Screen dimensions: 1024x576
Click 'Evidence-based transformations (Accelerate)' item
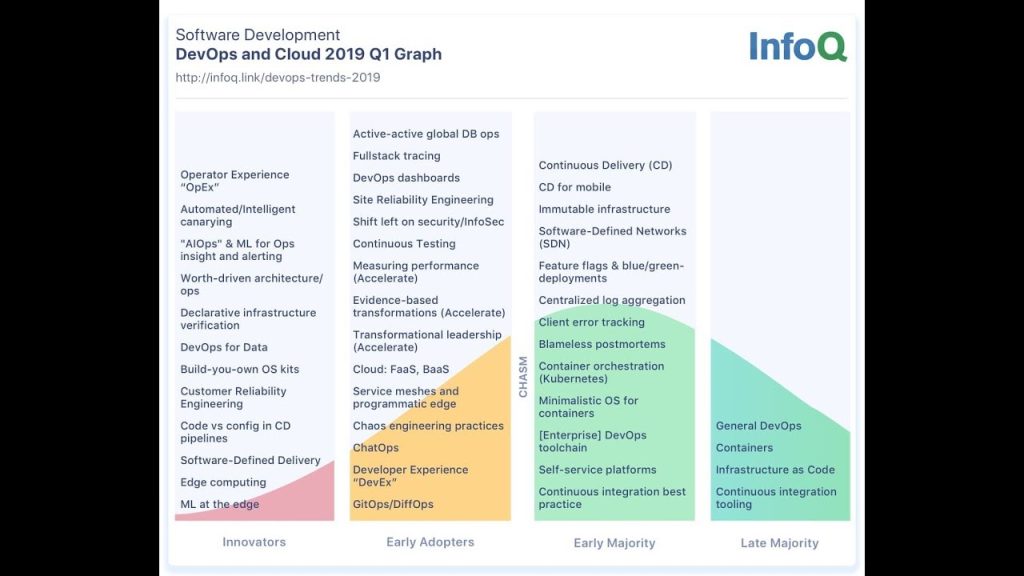(429, 307)
